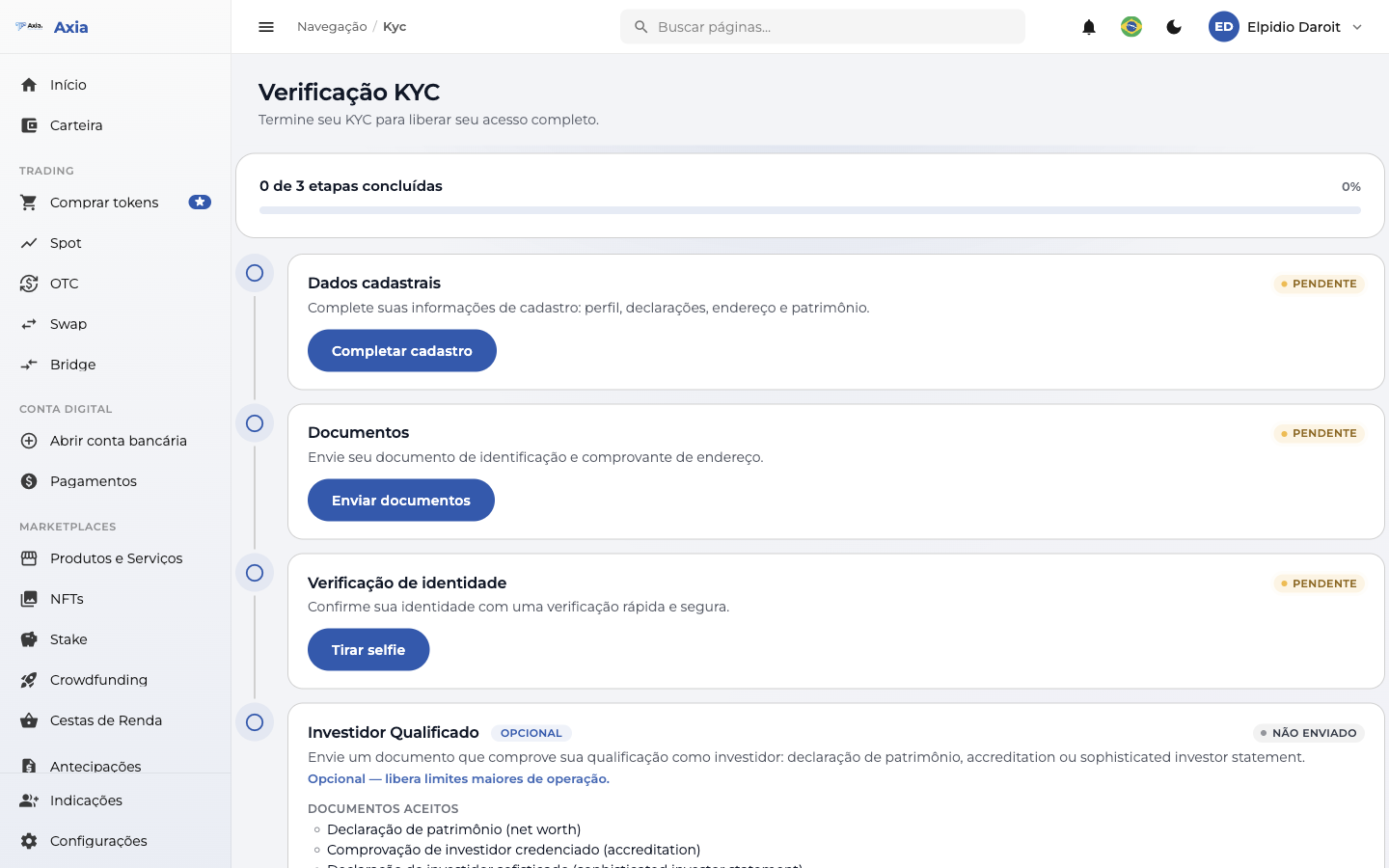This screenshot has height=868, width=1389.
Task: Click the Opcional libera limites maiores link text
Action: 458,779
